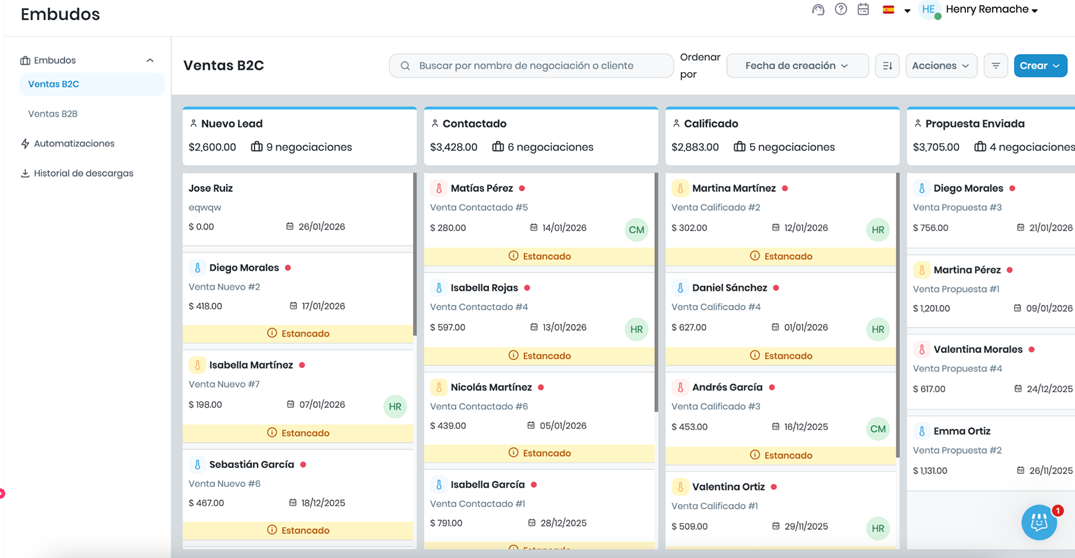Open the chat support bubble

[1039, 522]
